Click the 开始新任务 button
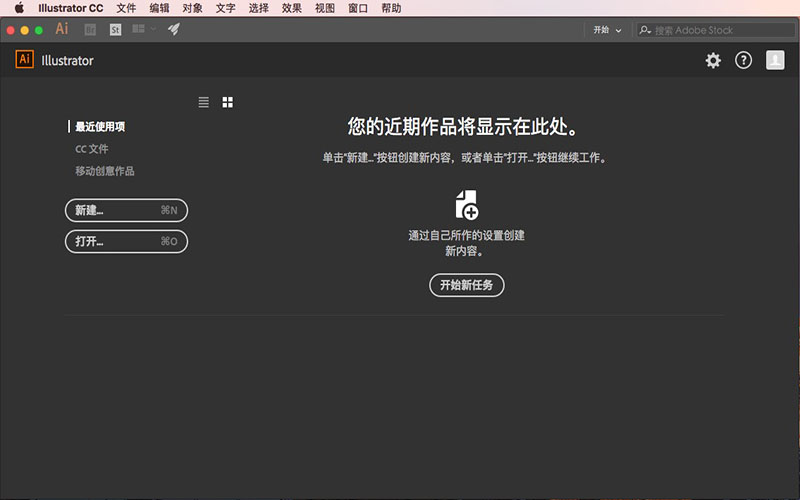The height and width of the screenshot is (500, 800). pyautogui.click(x=467, y=285)
